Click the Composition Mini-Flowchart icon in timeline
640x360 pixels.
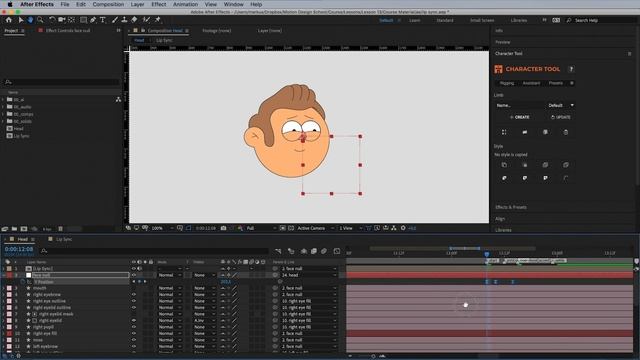(x=278, y=251)
